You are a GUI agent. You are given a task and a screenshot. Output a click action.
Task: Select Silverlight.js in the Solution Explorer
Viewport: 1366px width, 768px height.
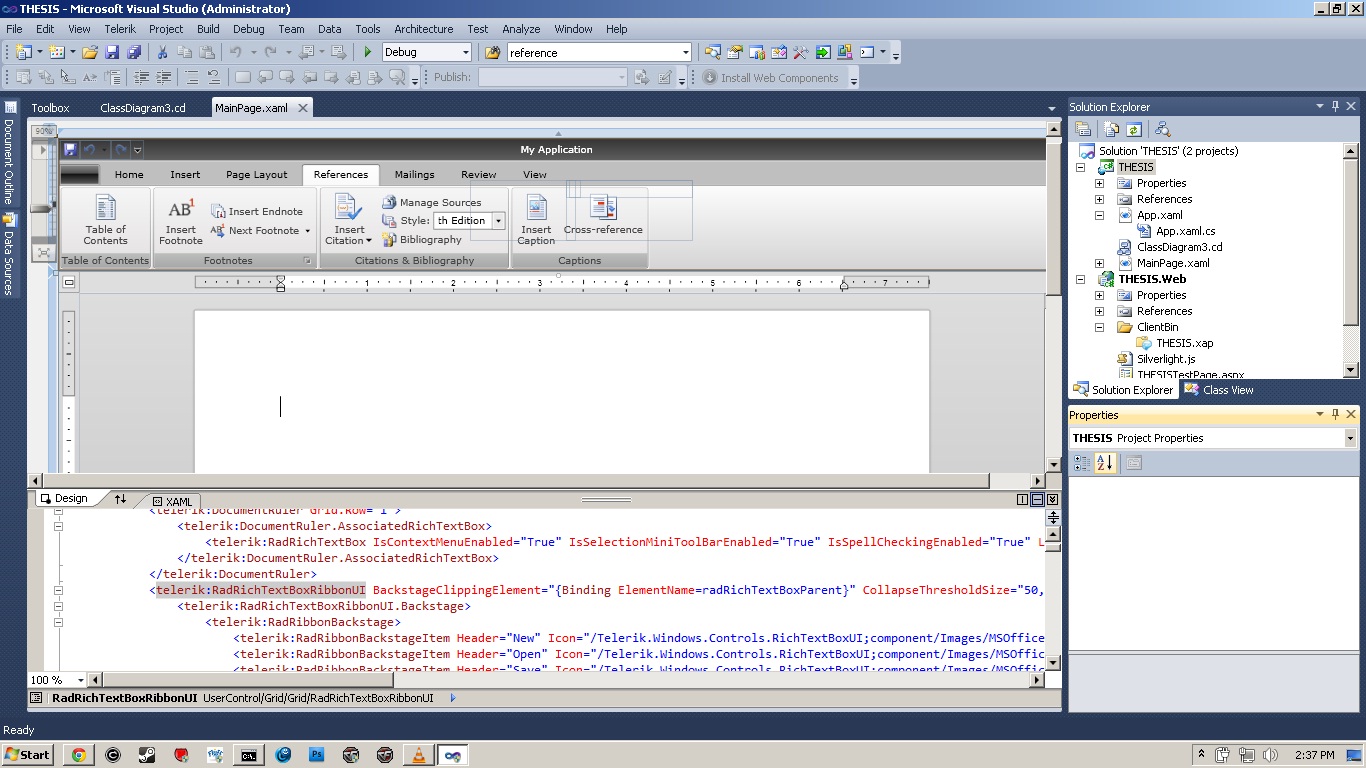point(1167,359)
